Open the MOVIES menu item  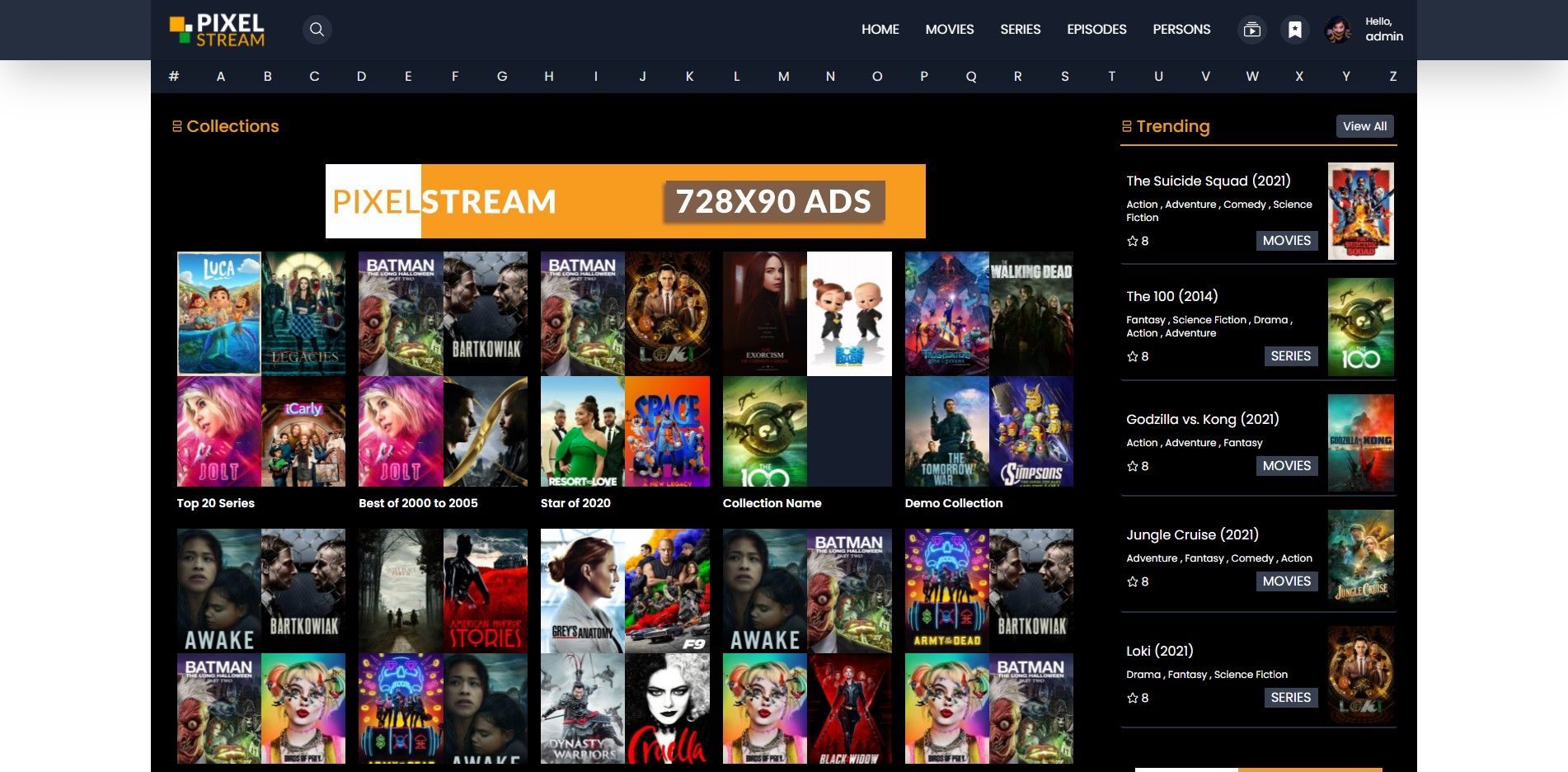pyautogui.click(x=949, y=30)
